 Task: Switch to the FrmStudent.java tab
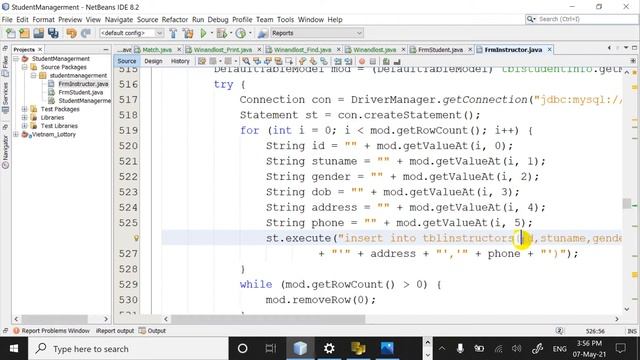point(440,50)
